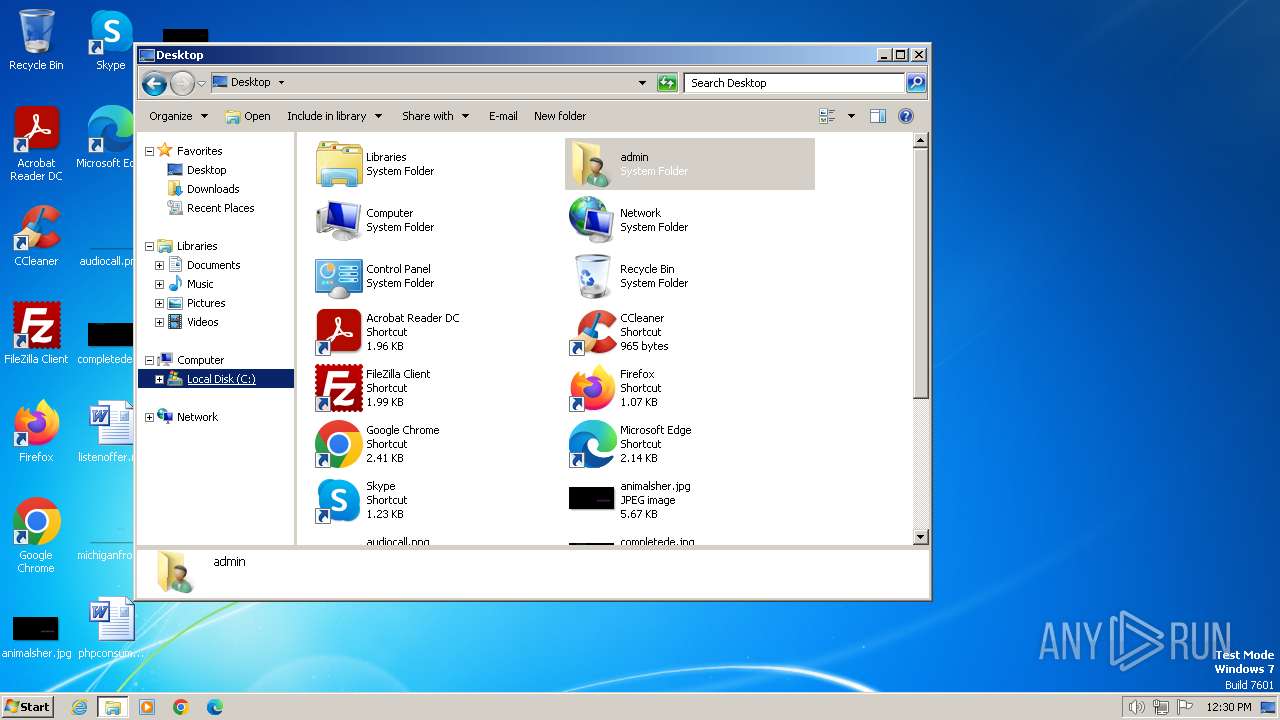Select Local Disk (C:) in navigation tree
Viewport: 1280px width, 720px height.
(x=221, y=379)
